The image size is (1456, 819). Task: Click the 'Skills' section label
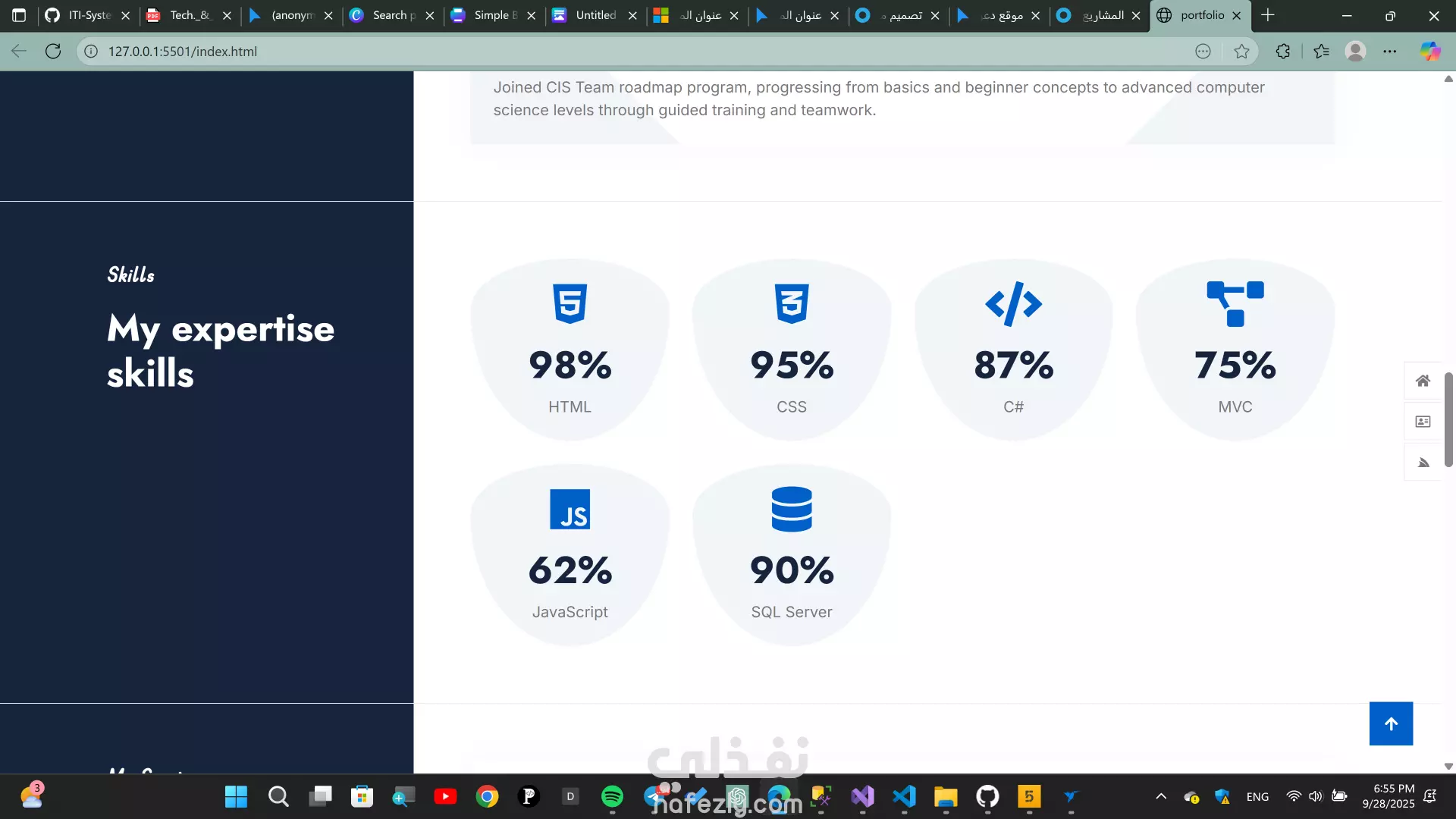click(x=130, y=275)
